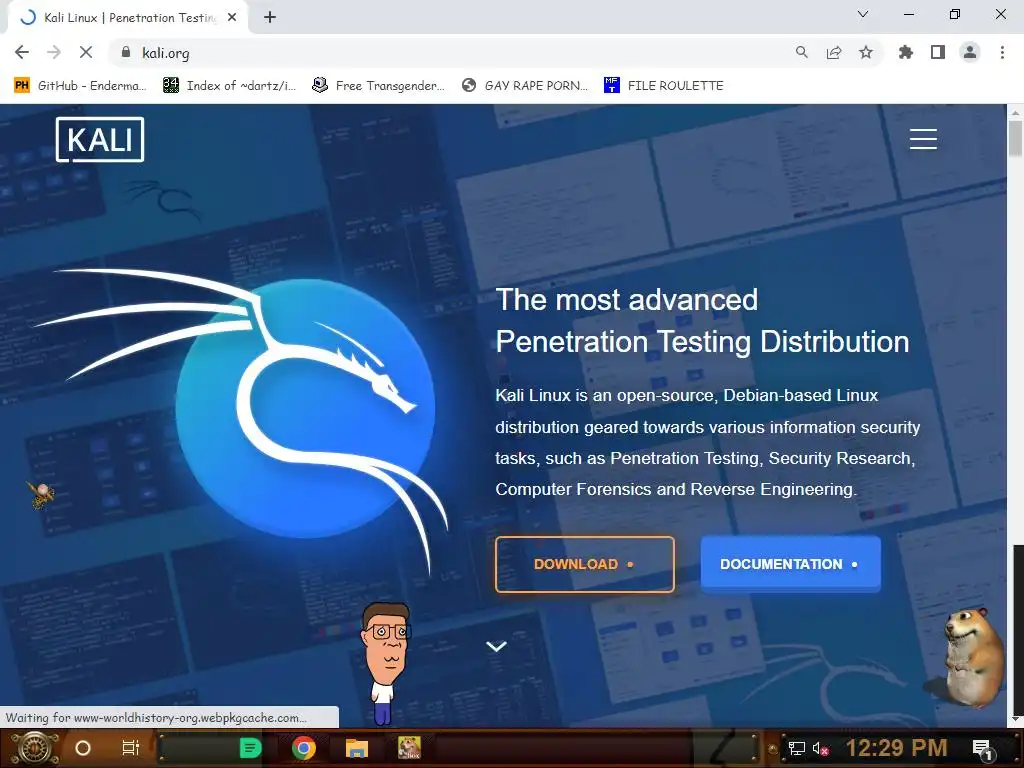1024x768 pixels.
Task: Open the green chat app on taskbar
Action: coord(251,748)
